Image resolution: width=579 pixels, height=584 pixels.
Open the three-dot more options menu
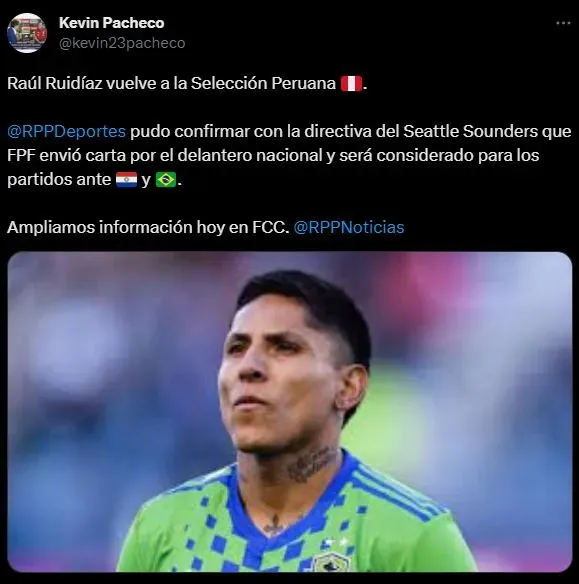coord(563,23)
